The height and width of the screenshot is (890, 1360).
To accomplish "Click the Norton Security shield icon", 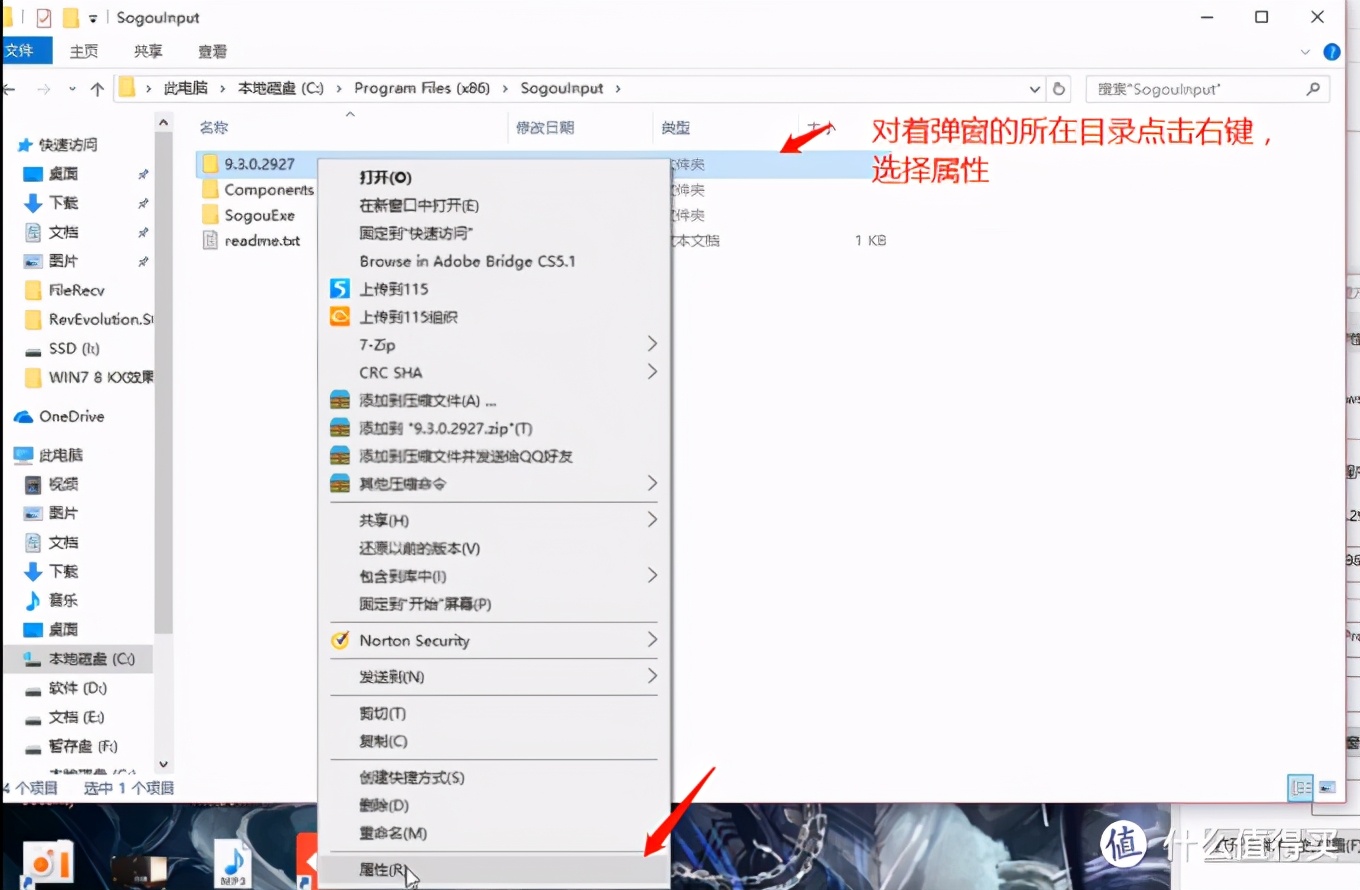I will [x=340, y=640].
